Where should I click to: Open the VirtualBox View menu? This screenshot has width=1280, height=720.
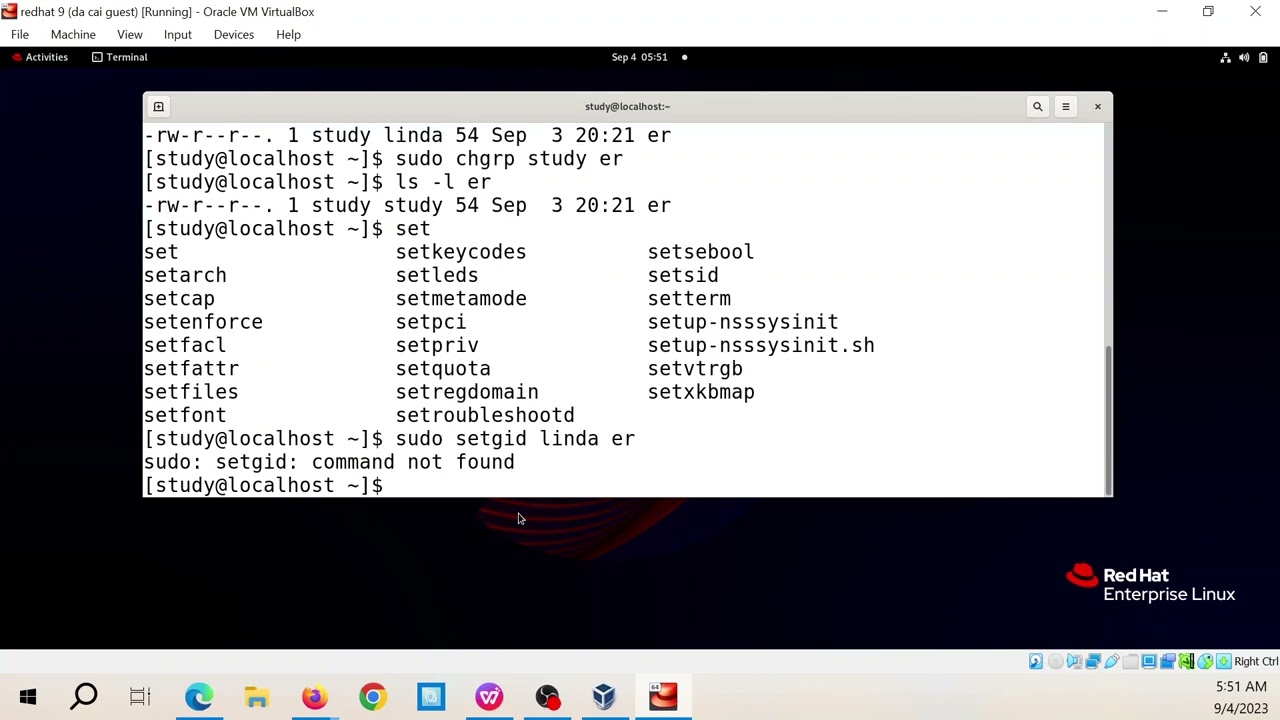tap(130, 34)
